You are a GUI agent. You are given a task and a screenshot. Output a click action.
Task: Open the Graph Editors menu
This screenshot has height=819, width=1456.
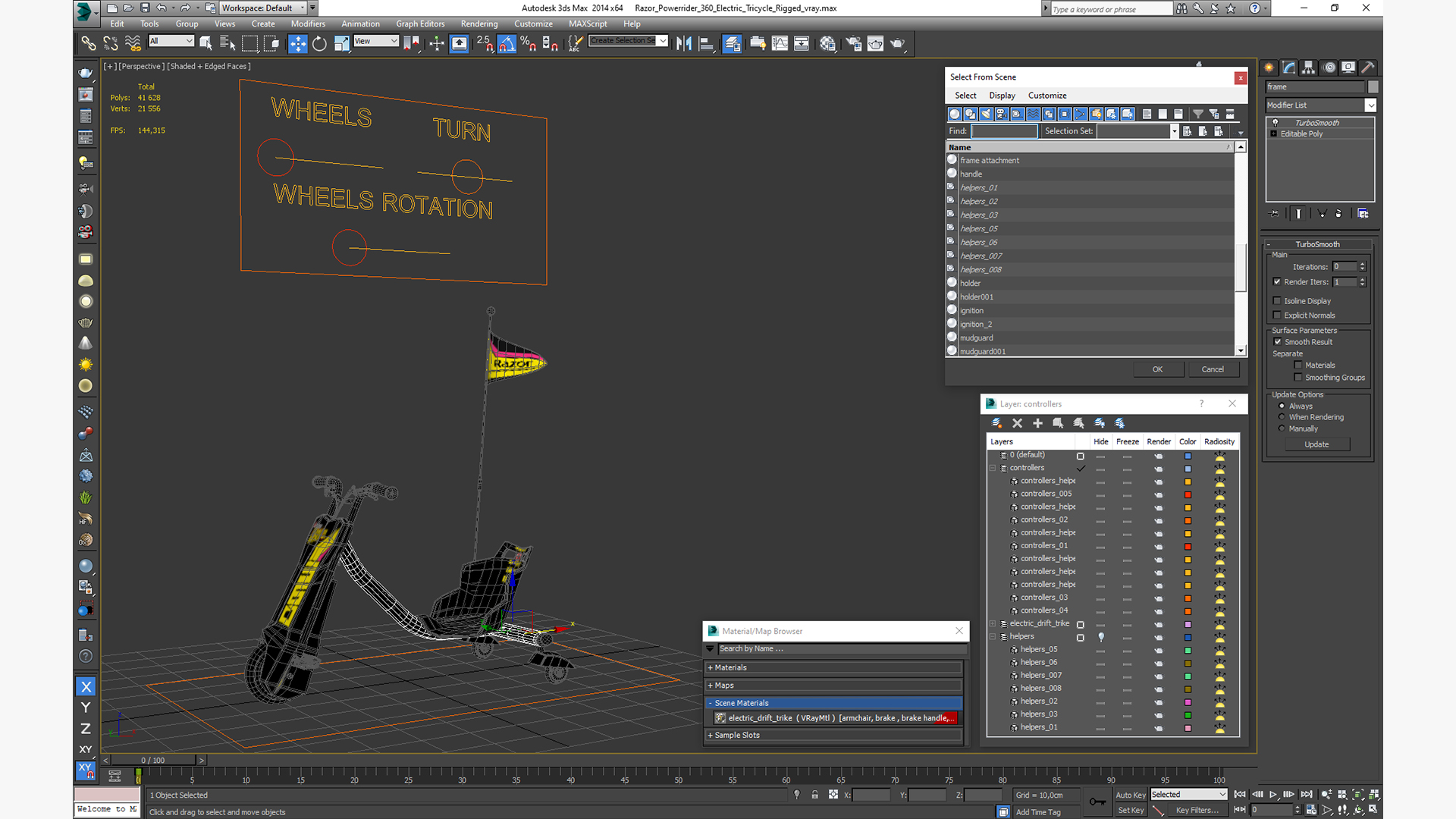point(420,24)
